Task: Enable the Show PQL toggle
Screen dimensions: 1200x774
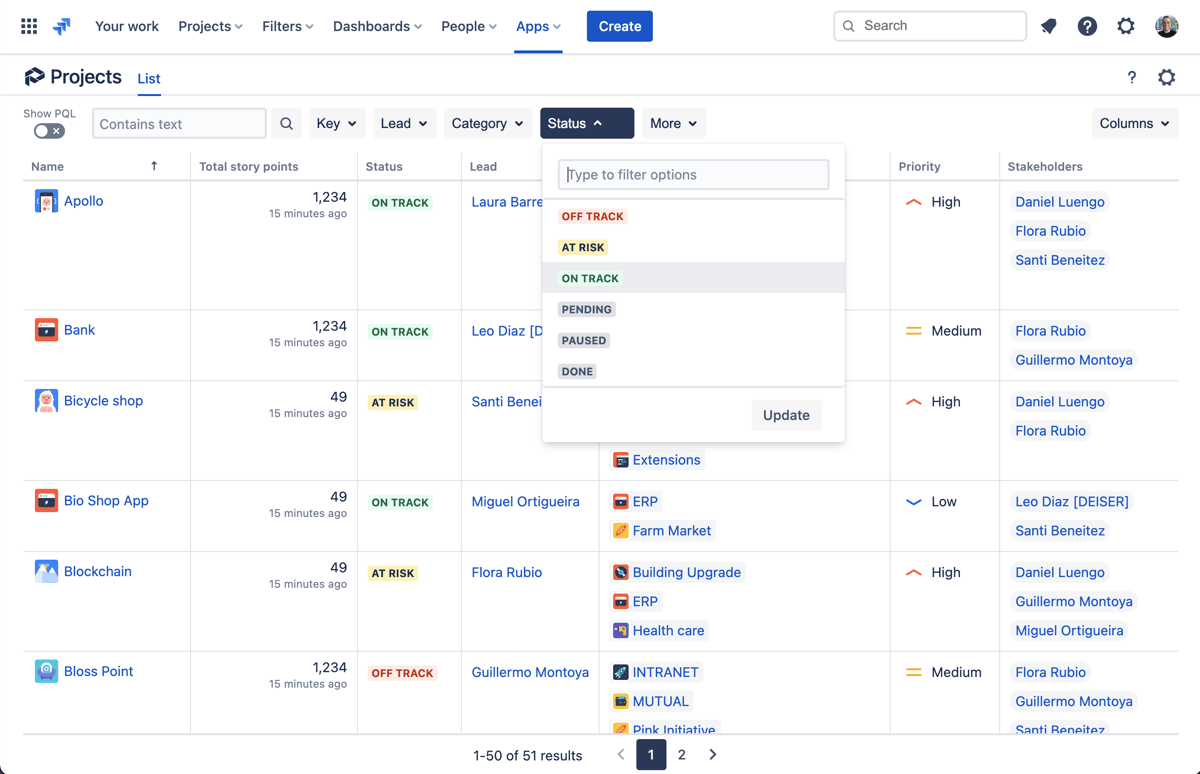Action: pyautogui.click(x=49, y=129)
